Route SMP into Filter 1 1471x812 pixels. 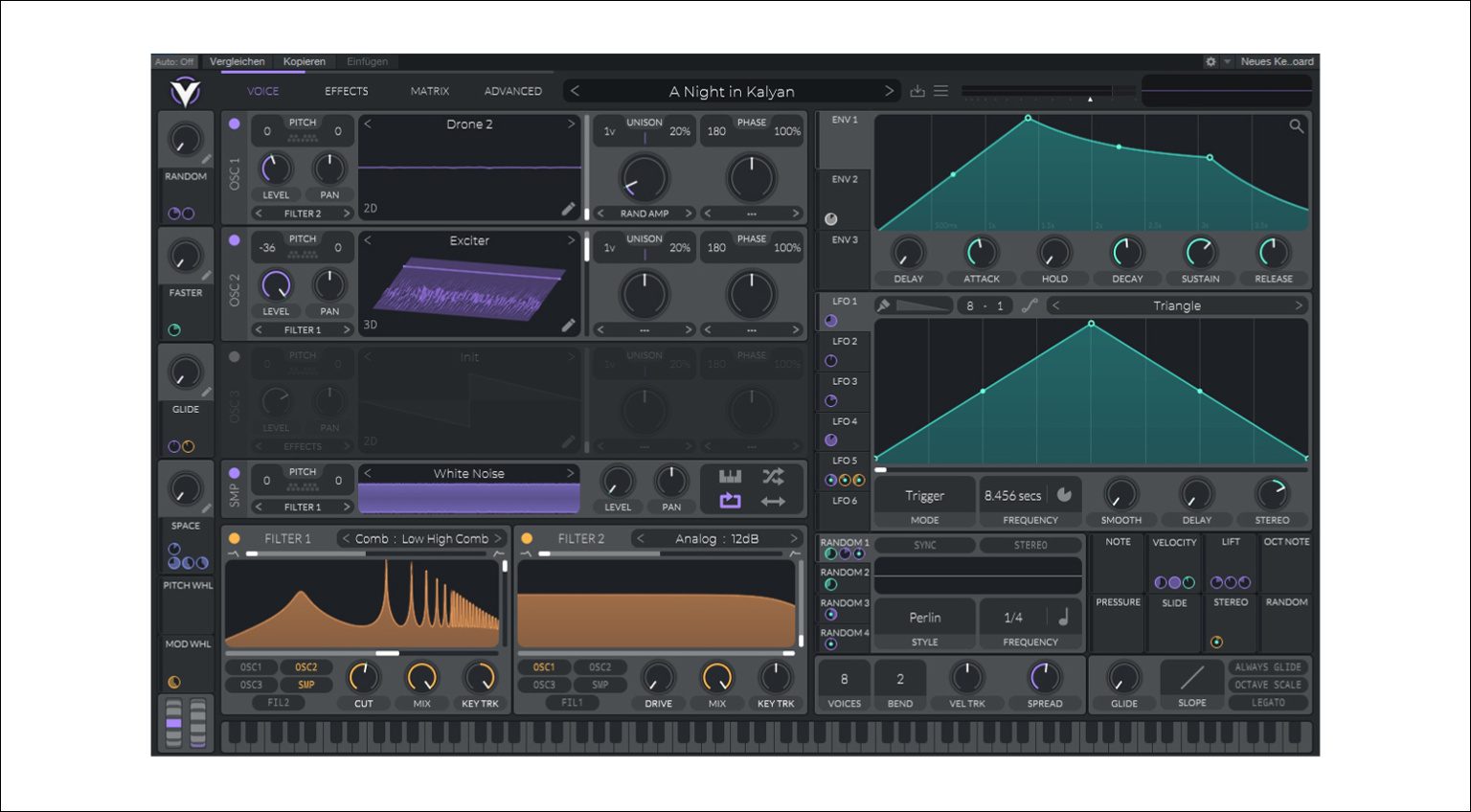pyautogui.click(x=306, y=684)
